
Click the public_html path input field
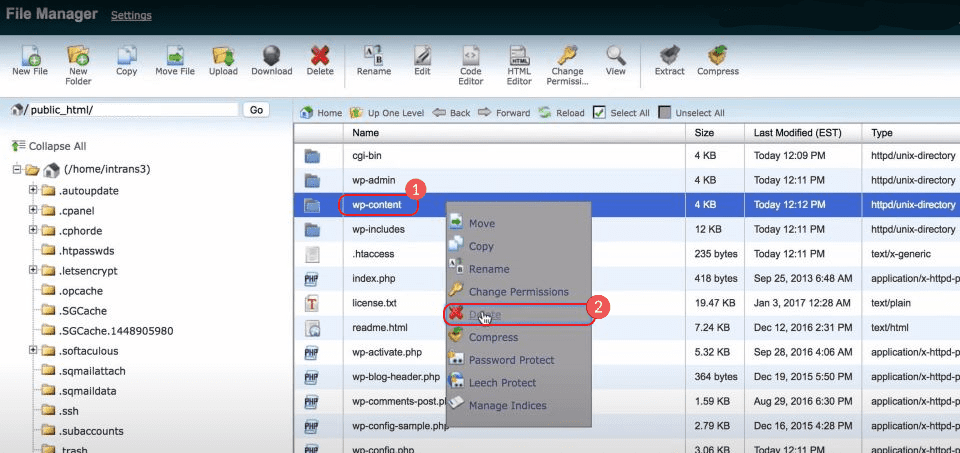130,110
